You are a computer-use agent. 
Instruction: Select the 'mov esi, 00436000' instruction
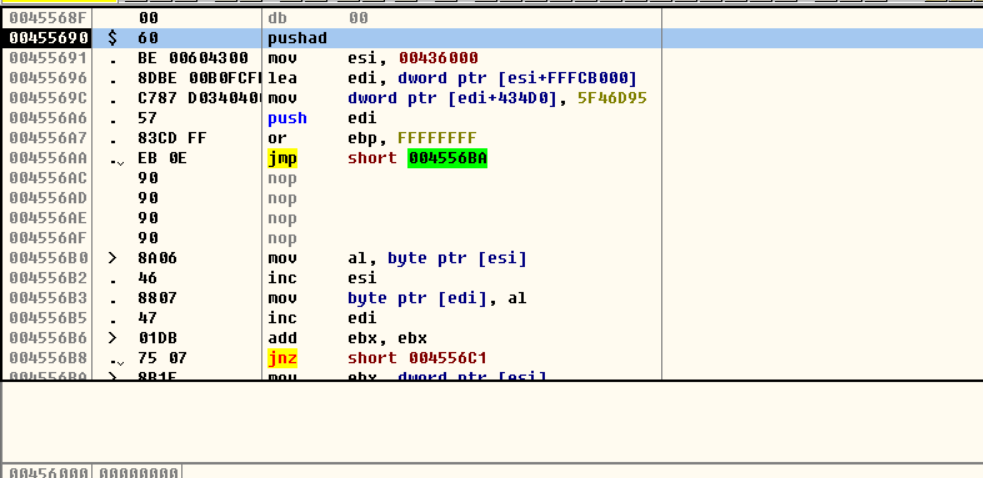(372, 58)
